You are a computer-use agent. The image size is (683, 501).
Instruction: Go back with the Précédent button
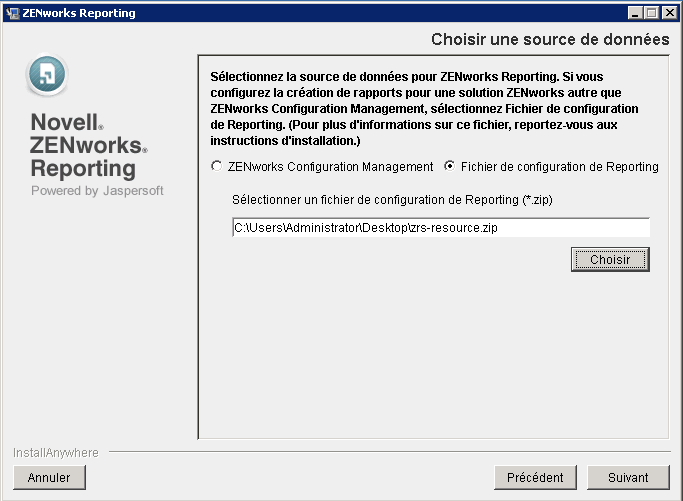[x=535, y=477]
